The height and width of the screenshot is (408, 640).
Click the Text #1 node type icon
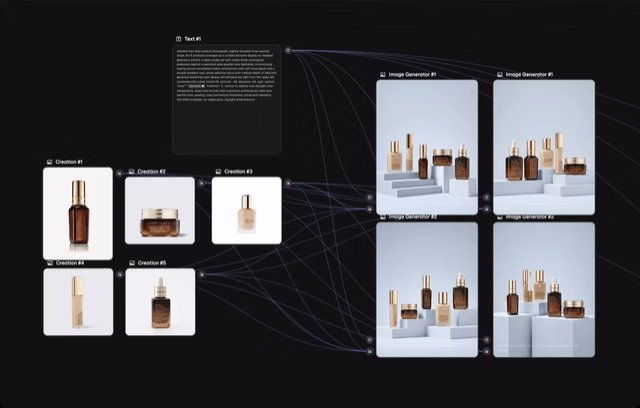[x=178, y=39]
